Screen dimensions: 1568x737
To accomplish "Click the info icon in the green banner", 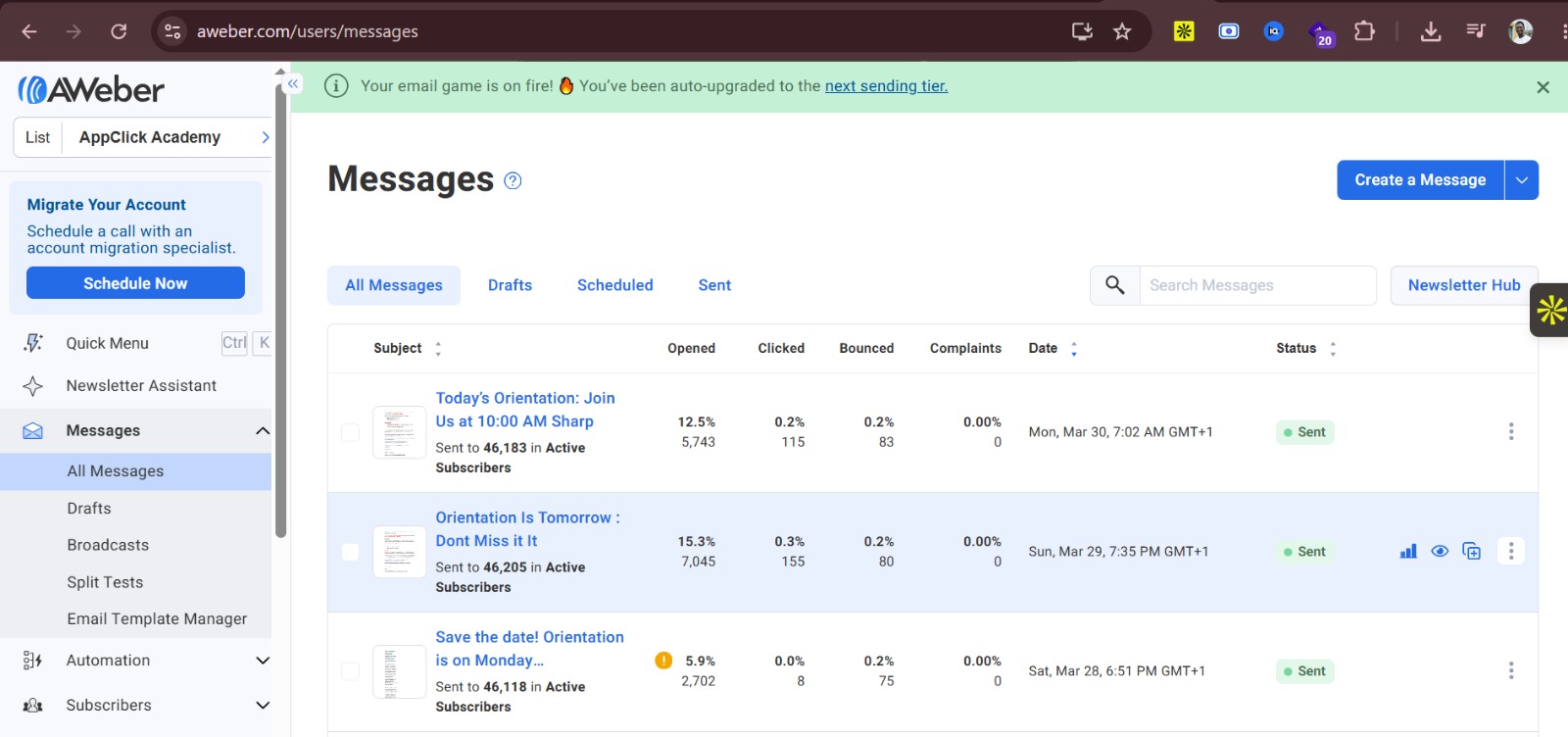I will [336, 86].
